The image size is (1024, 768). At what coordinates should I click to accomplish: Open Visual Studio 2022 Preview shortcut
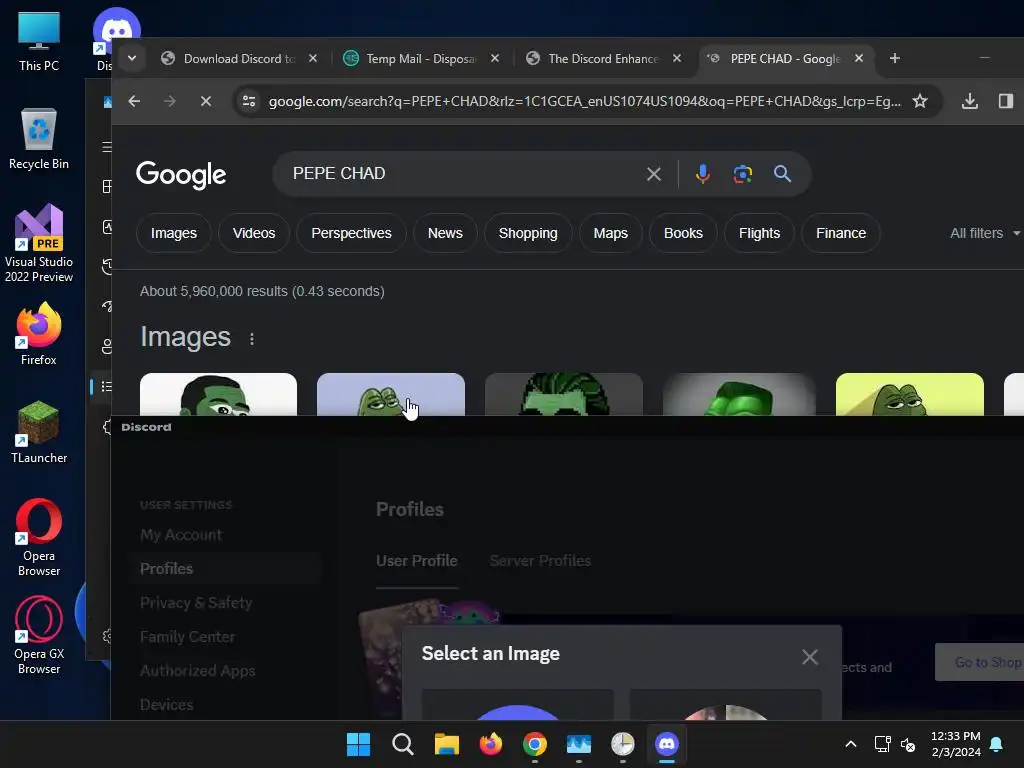(39, 244)
